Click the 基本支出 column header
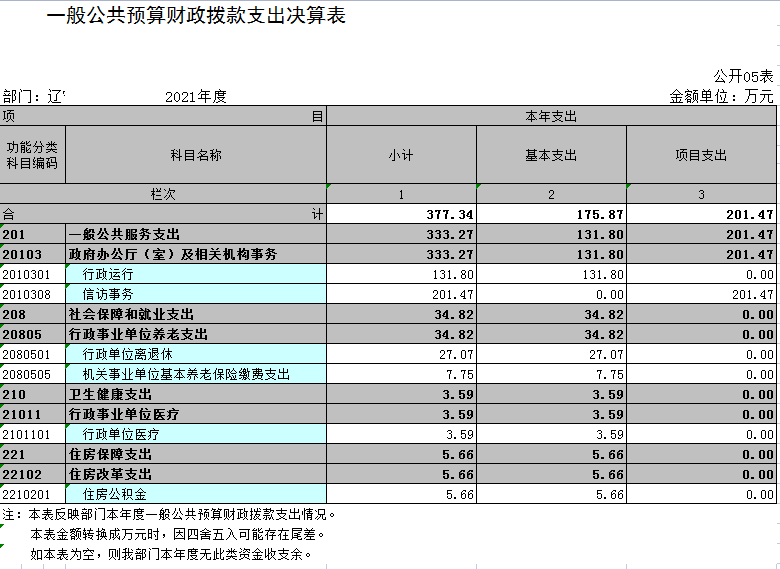780x569 pixels. point(551,155)
